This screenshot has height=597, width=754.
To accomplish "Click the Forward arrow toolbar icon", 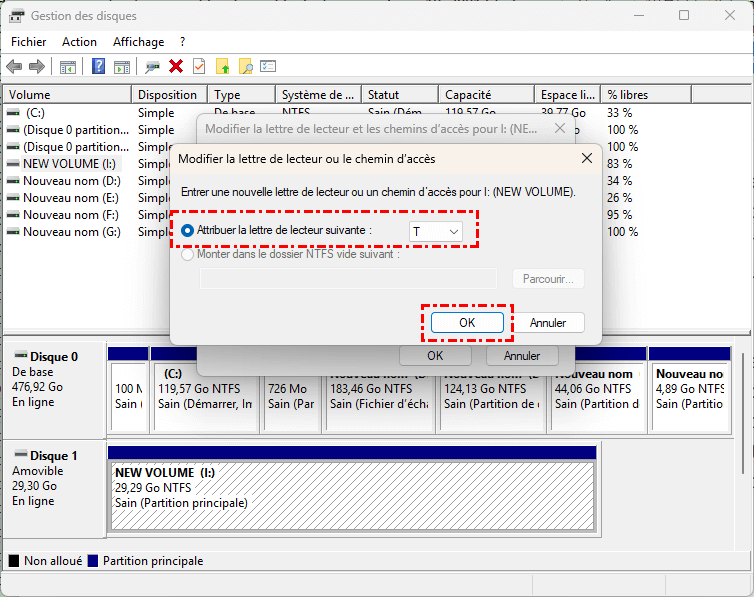I will (x=37, y=67).
